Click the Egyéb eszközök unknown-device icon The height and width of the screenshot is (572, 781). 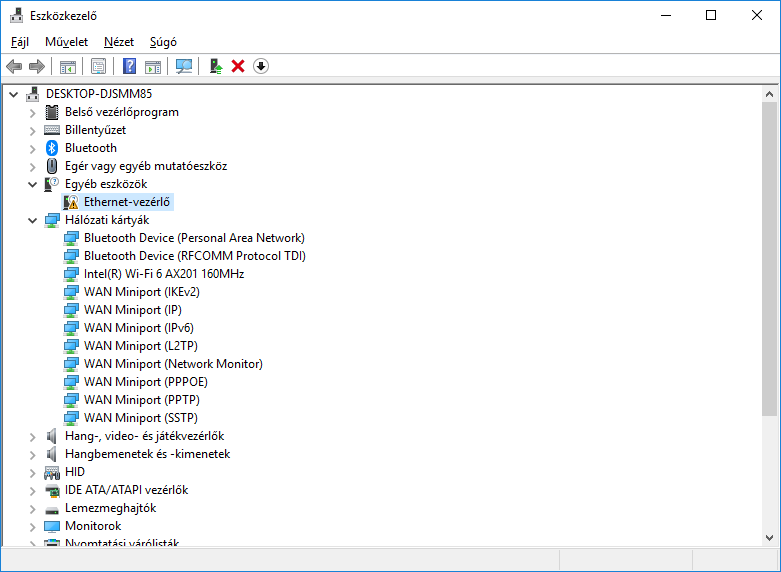pyautogui.click(x=51, y=184)
